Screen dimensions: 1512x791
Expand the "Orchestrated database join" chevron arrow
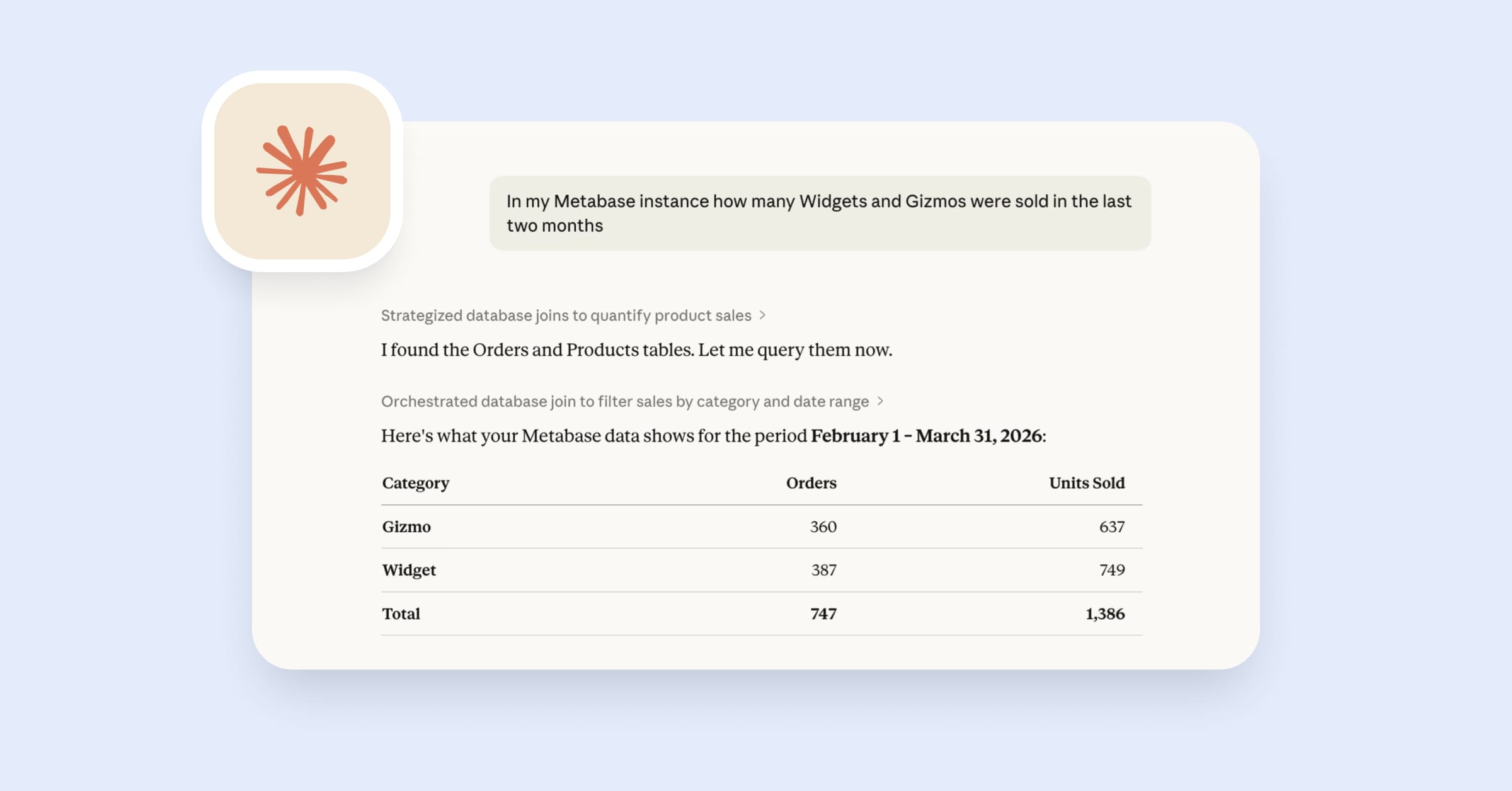[x=880, y=401]
